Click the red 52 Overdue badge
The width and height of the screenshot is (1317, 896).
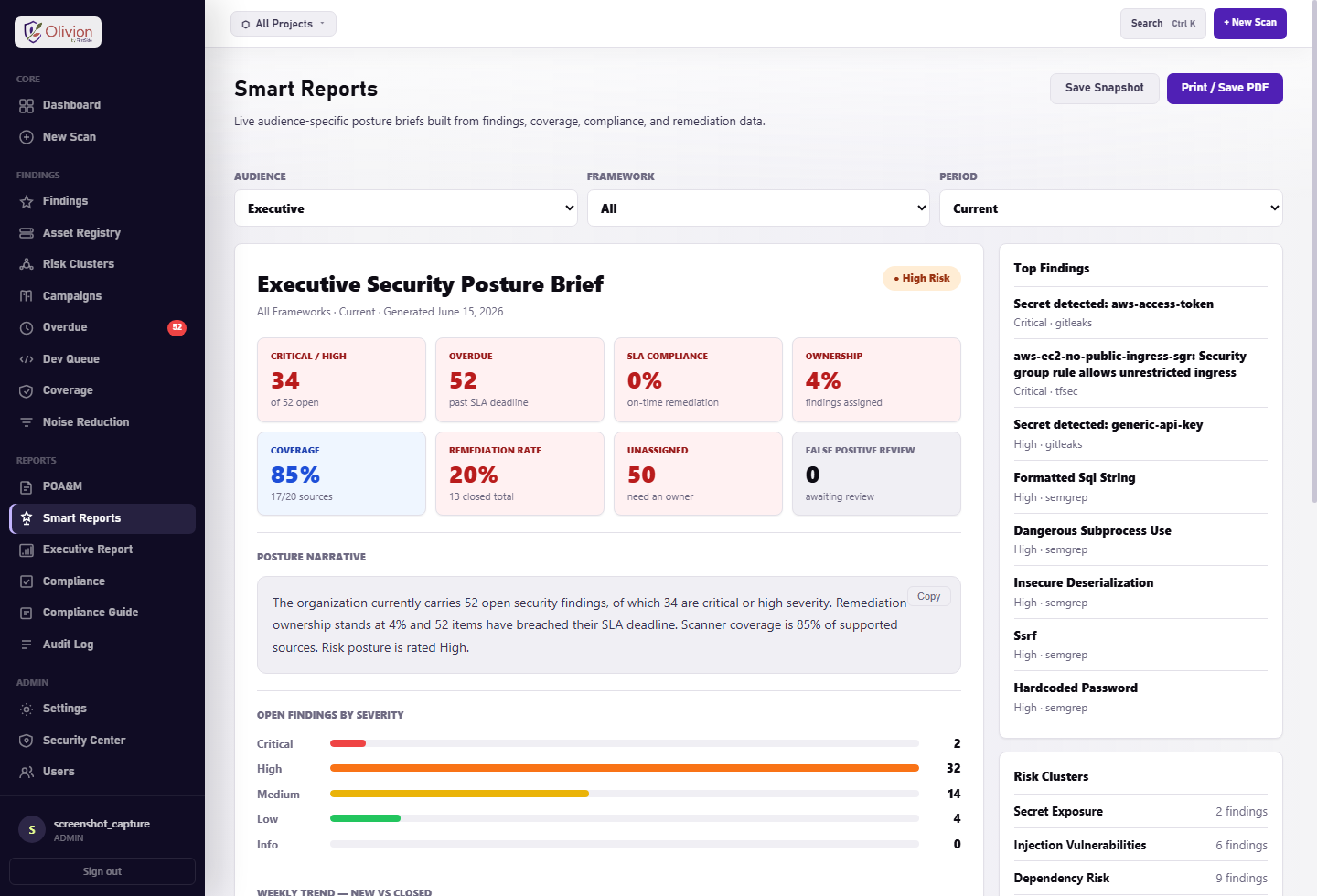(x=177, y=327)
